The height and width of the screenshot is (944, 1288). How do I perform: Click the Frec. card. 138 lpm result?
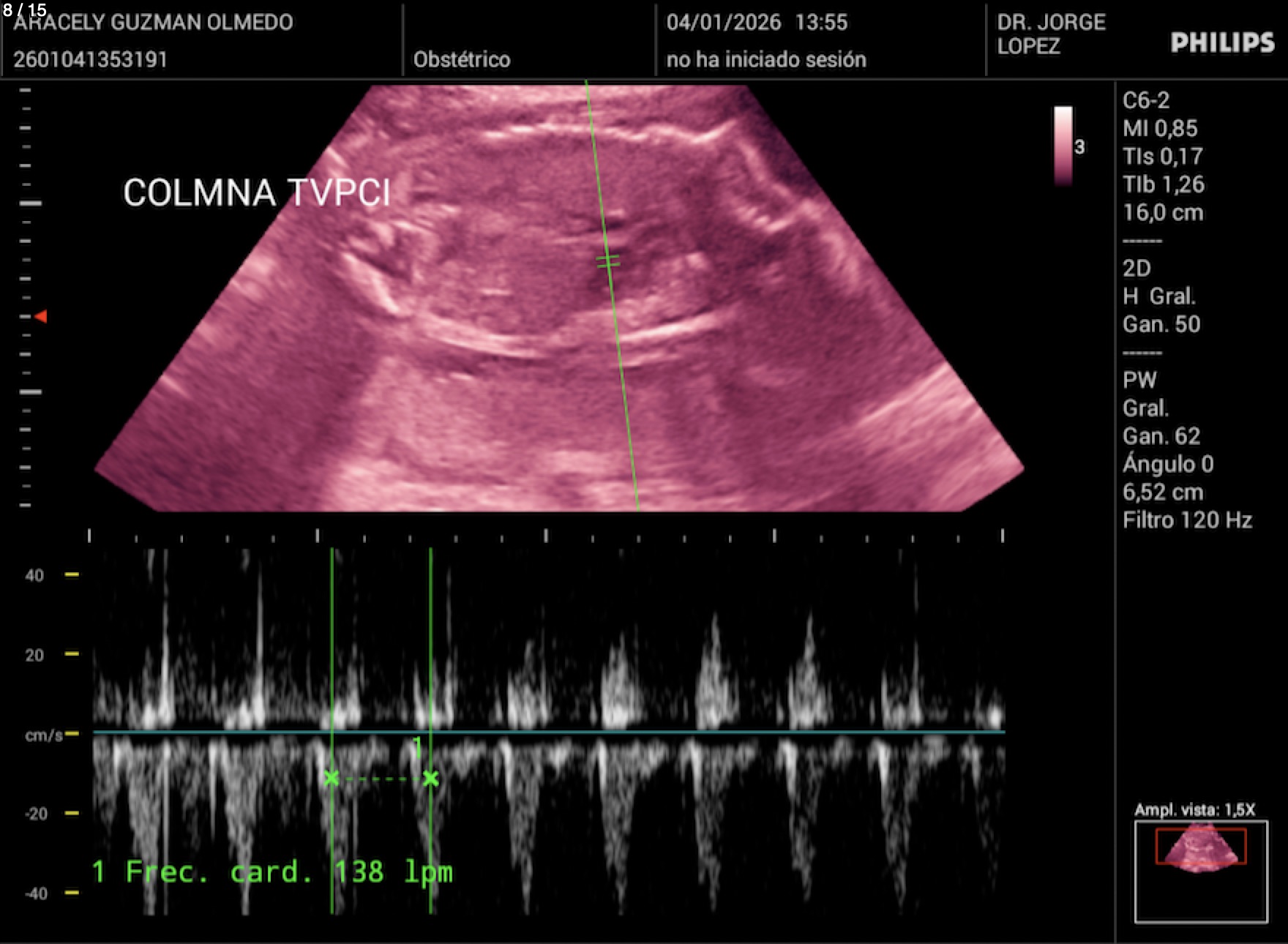pyautogui.click(x=272, y=872)
